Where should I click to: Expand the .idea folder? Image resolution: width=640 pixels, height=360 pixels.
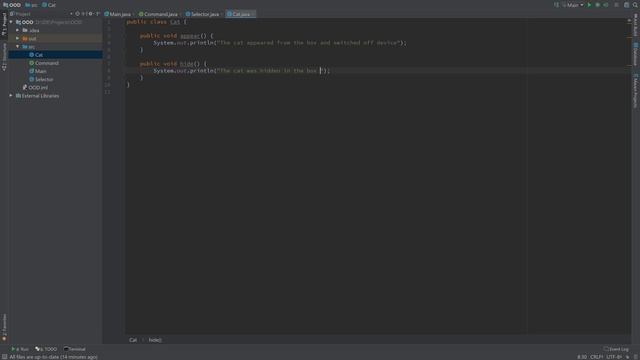pos(18,30)
